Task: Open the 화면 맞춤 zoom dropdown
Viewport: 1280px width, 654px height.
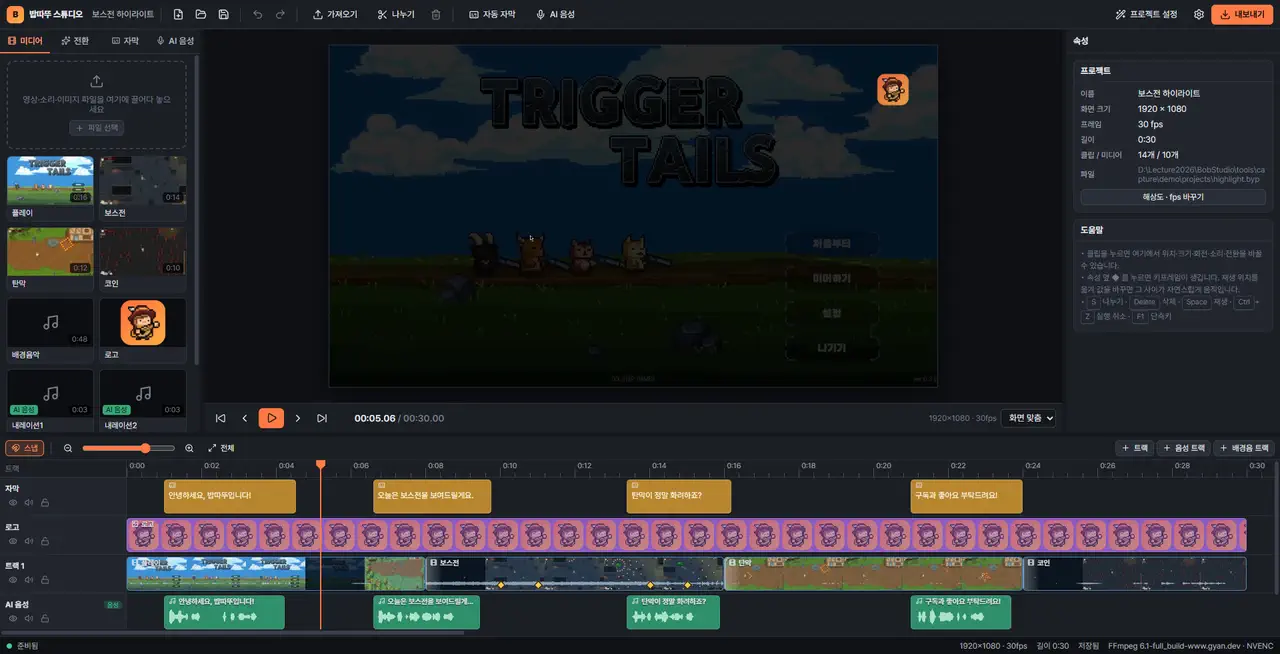Action: (1030, 418)
